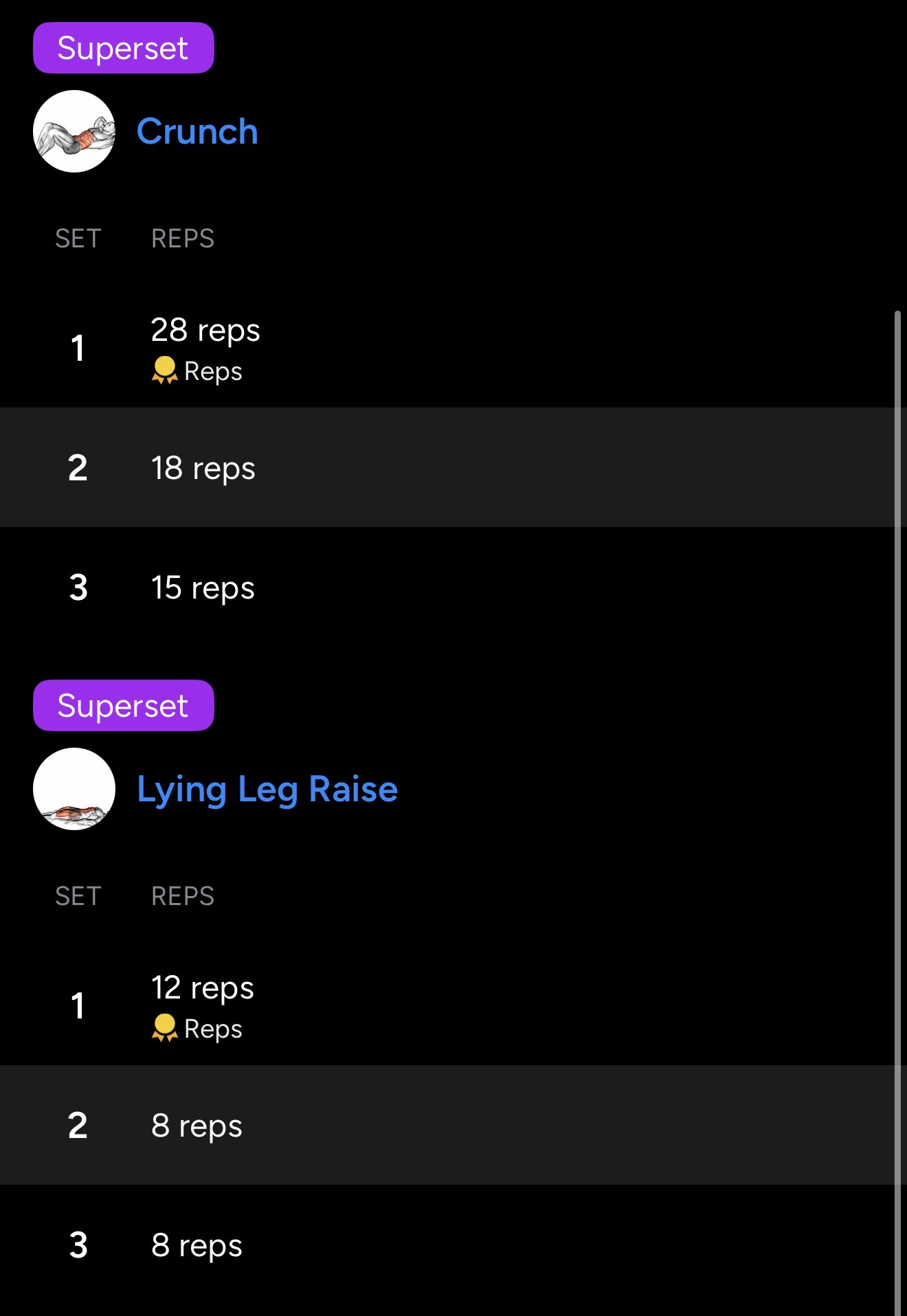Pick Lying Leg Raise set 3 with 8 reps
Image resolution: width=907 pixels, height=1316 pixels.
tap(197, 1245)
